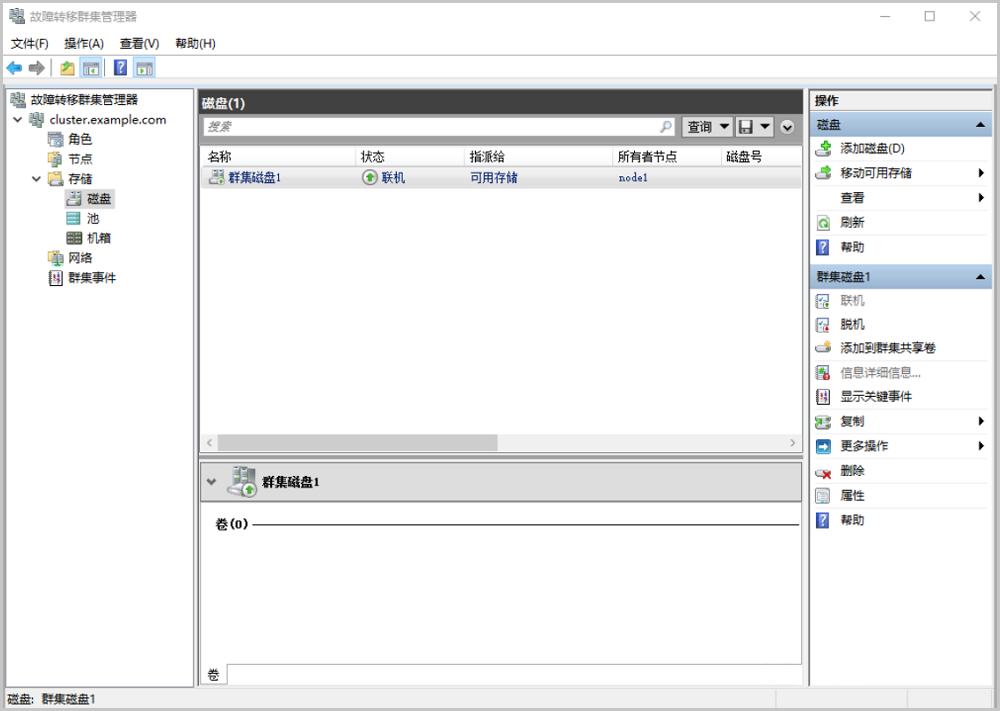Click 显示关键事件 action
The width and height of the screenshot is (1000, 711).
tap(875, 397)
